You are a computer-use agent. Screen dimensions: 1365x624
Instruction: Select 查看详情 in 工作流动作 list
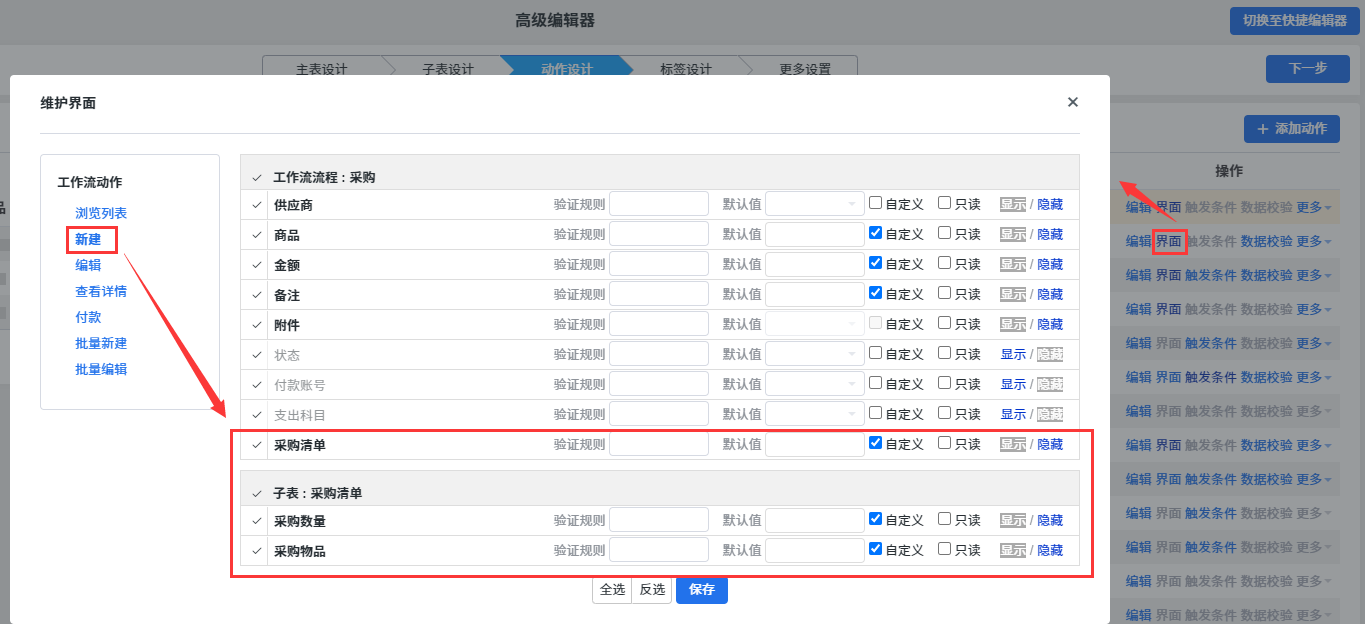(101, 291)
